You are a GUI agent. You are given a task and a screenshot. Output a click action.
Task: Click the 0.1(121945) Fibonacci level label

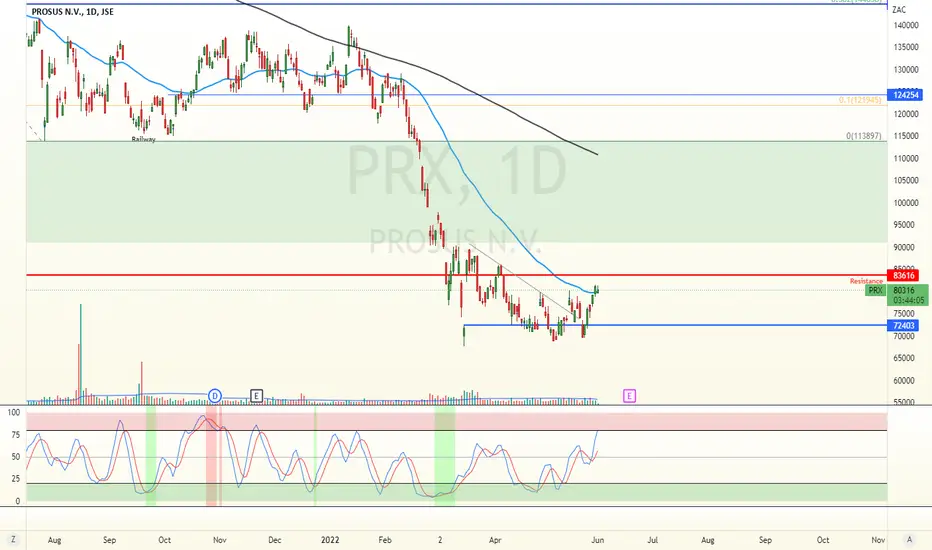pos(860,100)
